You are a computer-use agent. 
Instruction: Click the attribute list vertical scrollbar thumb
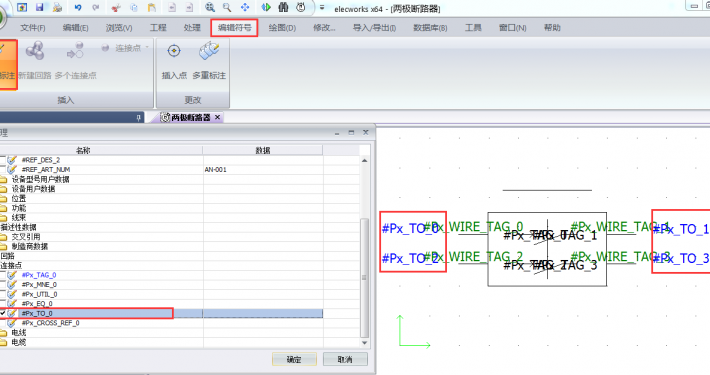click(x=364, y=278)
